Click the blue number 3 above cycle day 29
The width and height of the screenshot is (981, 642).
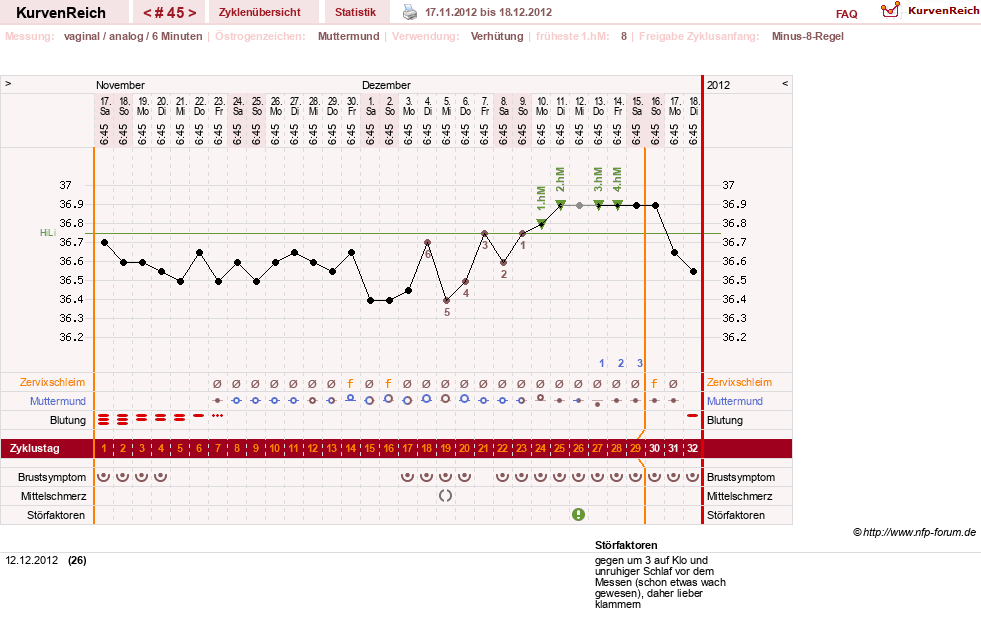click(x=639, y=363)
